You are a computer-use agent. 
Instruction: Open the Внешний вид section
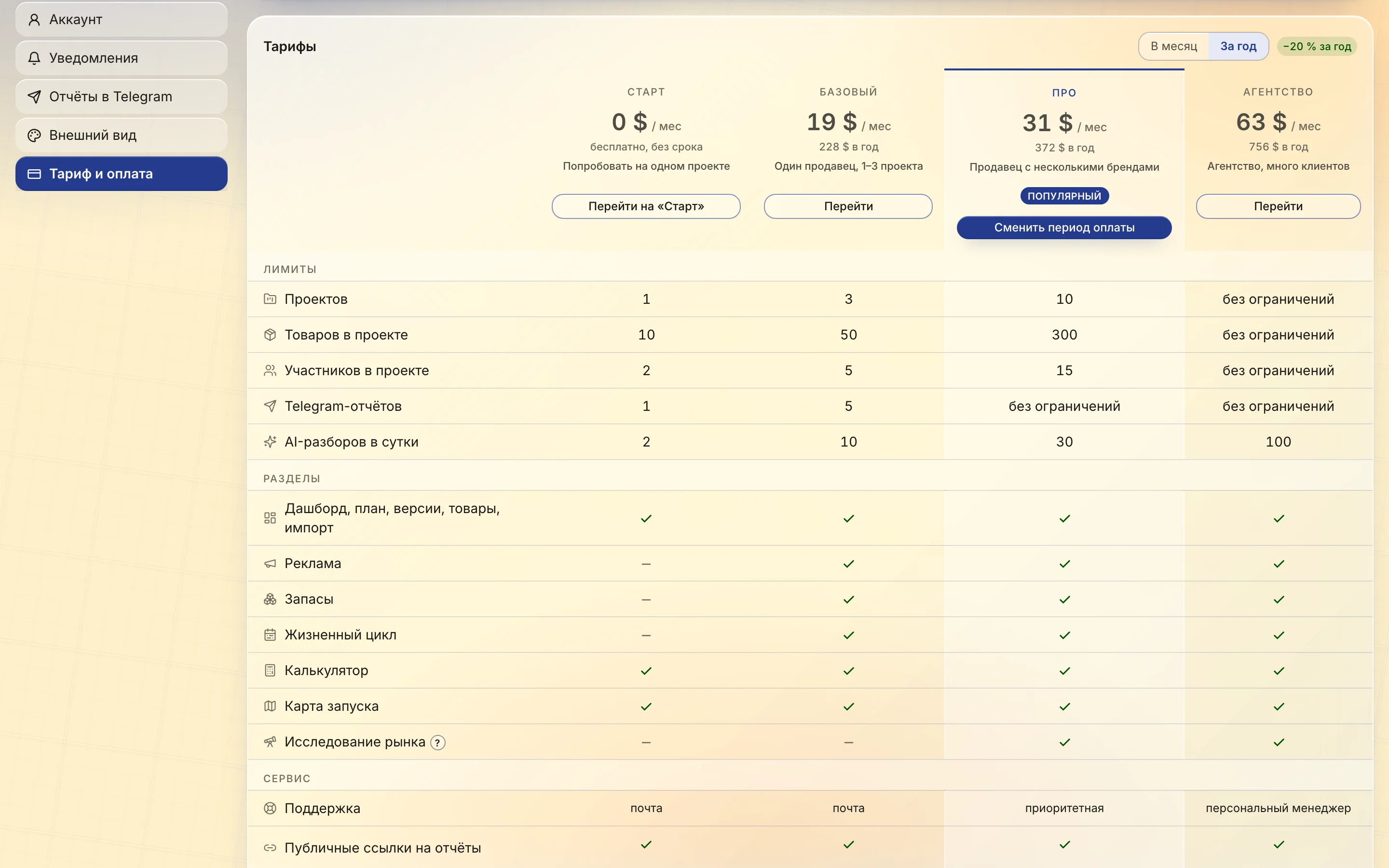(x=121, y=135)
